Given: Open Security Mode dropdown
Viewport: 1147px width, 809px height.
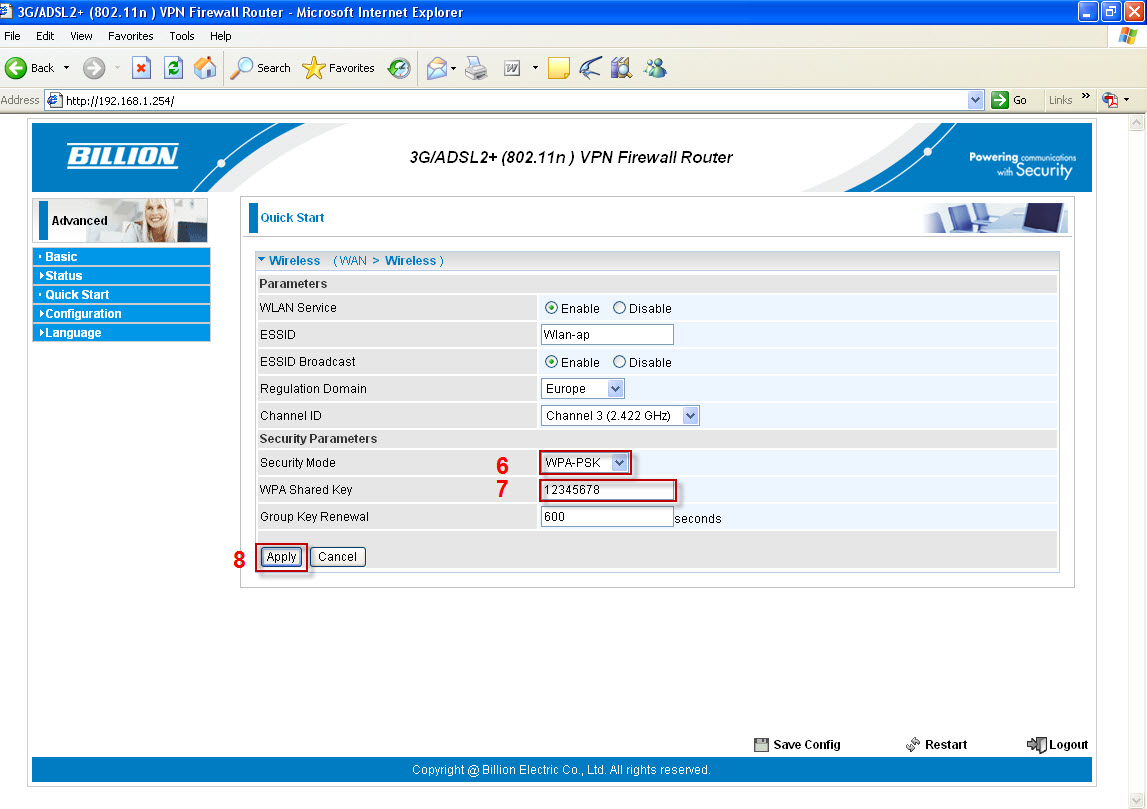Looking at the screenshot, I should (x=584, y=462).
